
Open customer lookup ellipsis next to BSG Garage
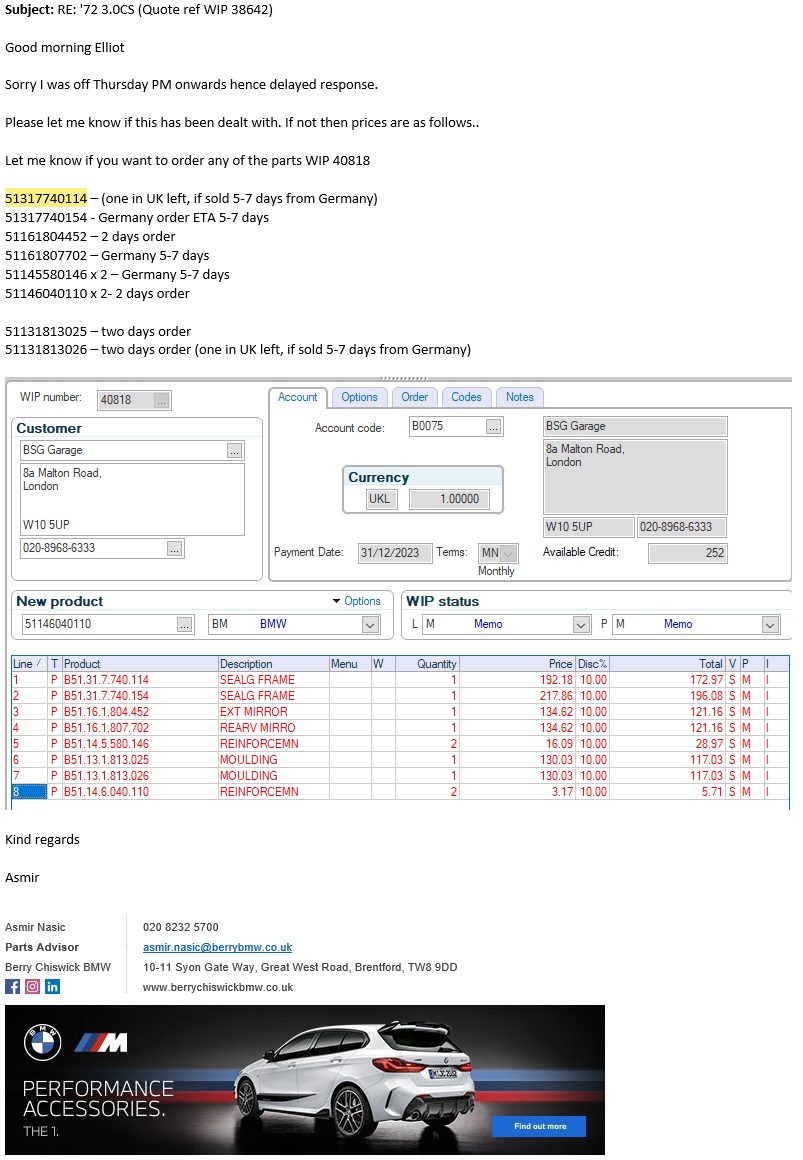(x=234, y=451)
